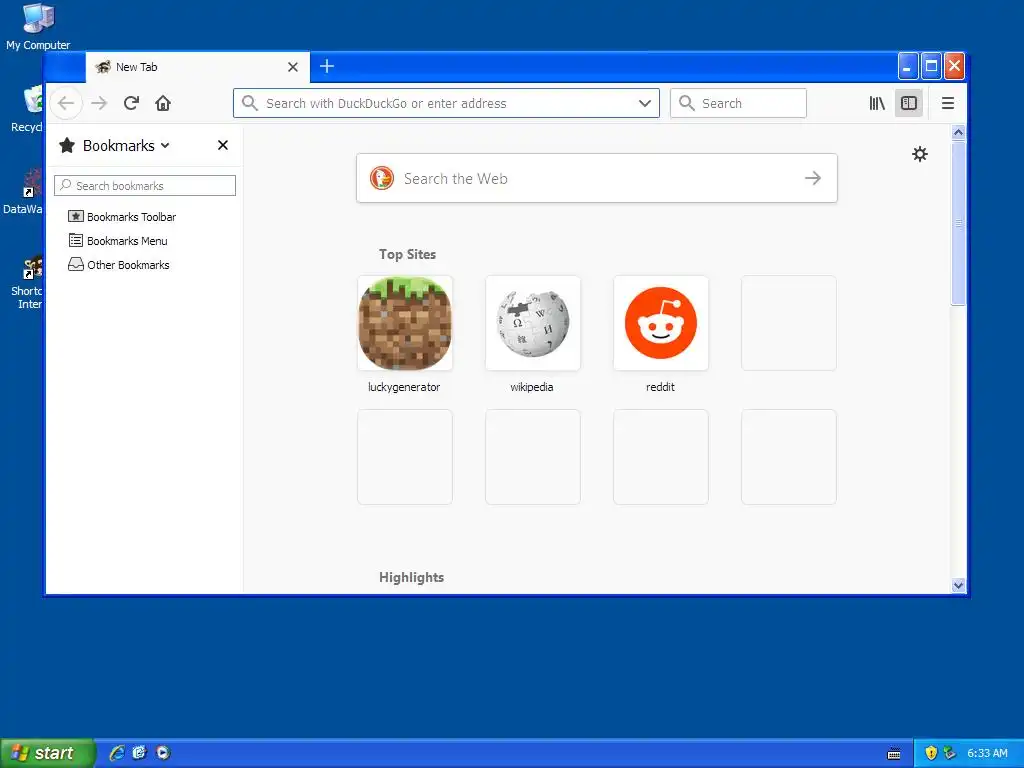Click the security shield tray icon

pyautogui.click(x=931, y=753)
